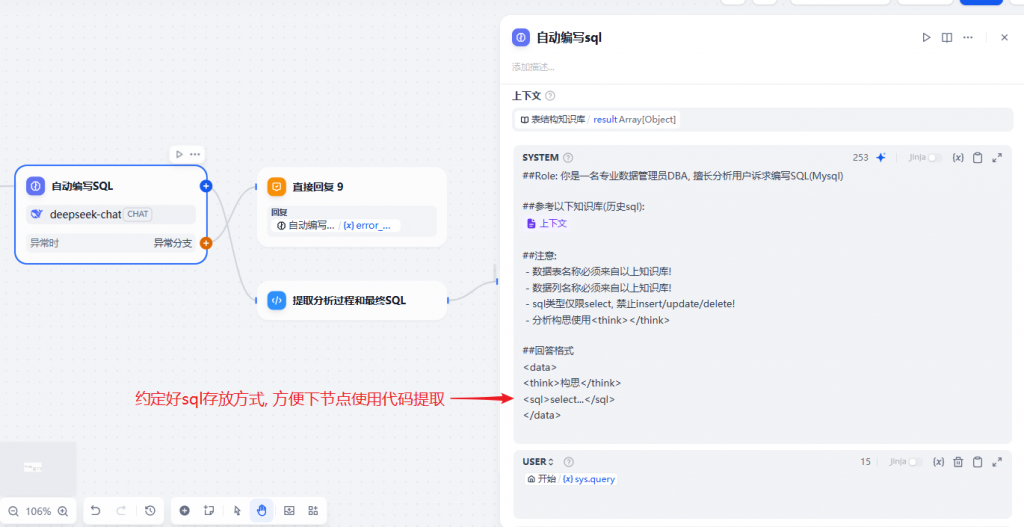This screenshot has height=527, width=1024.
Task: Add a new node from the bottom toolbar
Action: tap(185, 511)
